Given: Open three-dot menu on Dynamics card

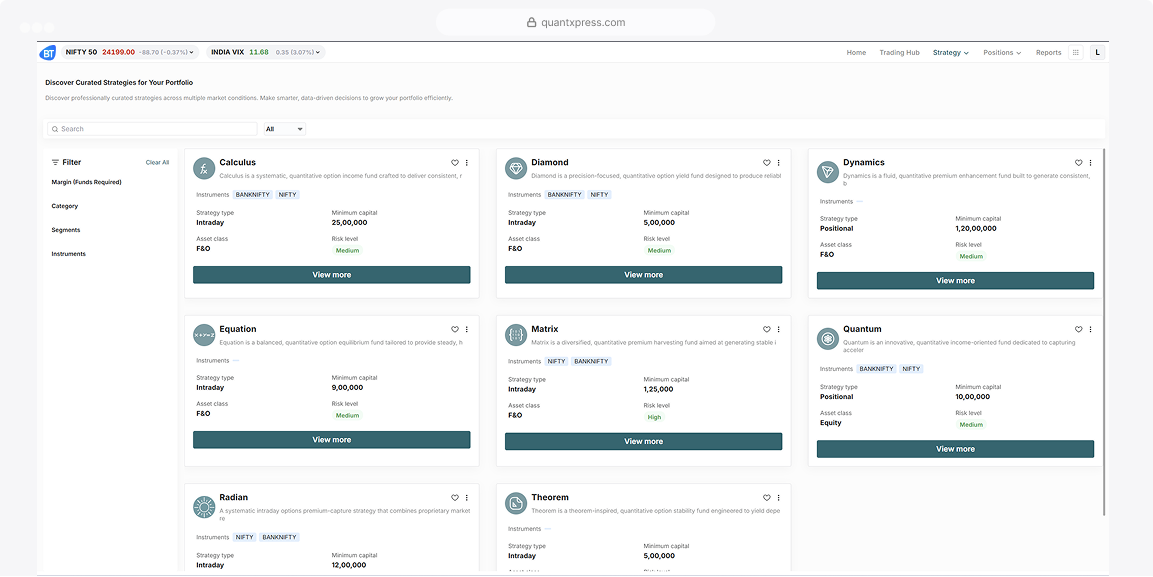Looking at the screenshot, I should click(x=1090, y=162).
